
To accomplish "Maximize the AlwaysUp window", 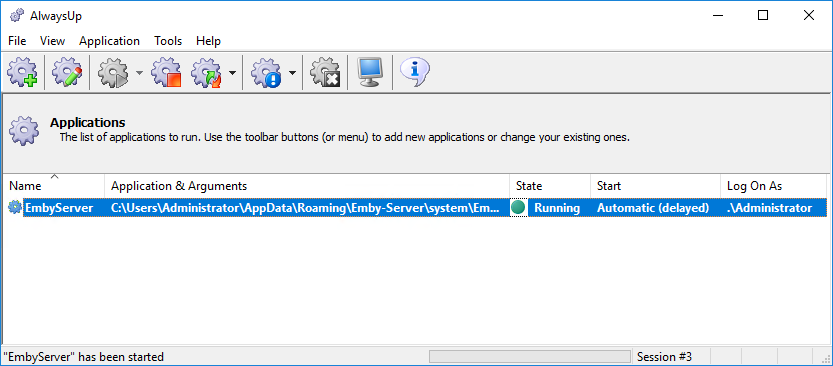I will click(763, 15).
